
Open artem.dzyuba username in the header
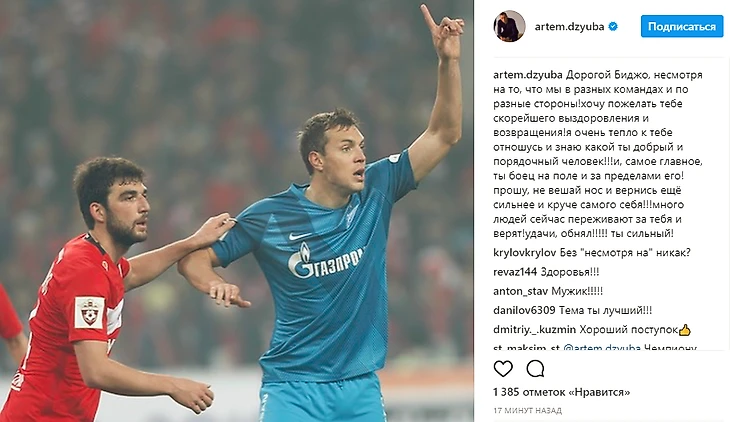point(569,27)
